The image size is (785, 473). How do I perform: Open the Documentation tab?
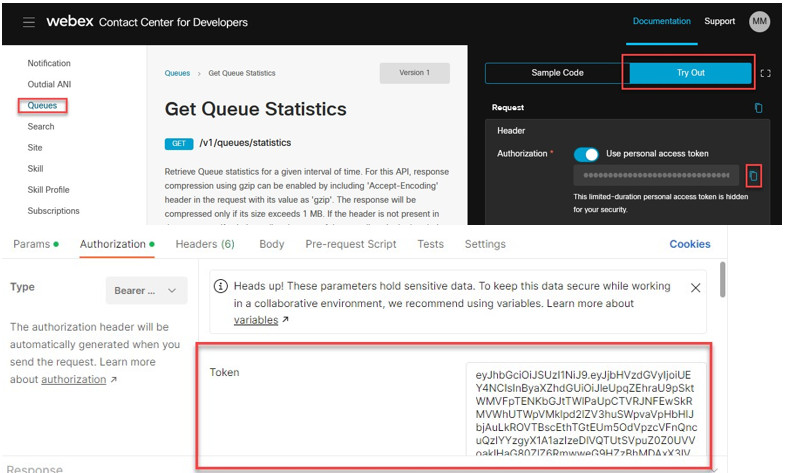661,21
